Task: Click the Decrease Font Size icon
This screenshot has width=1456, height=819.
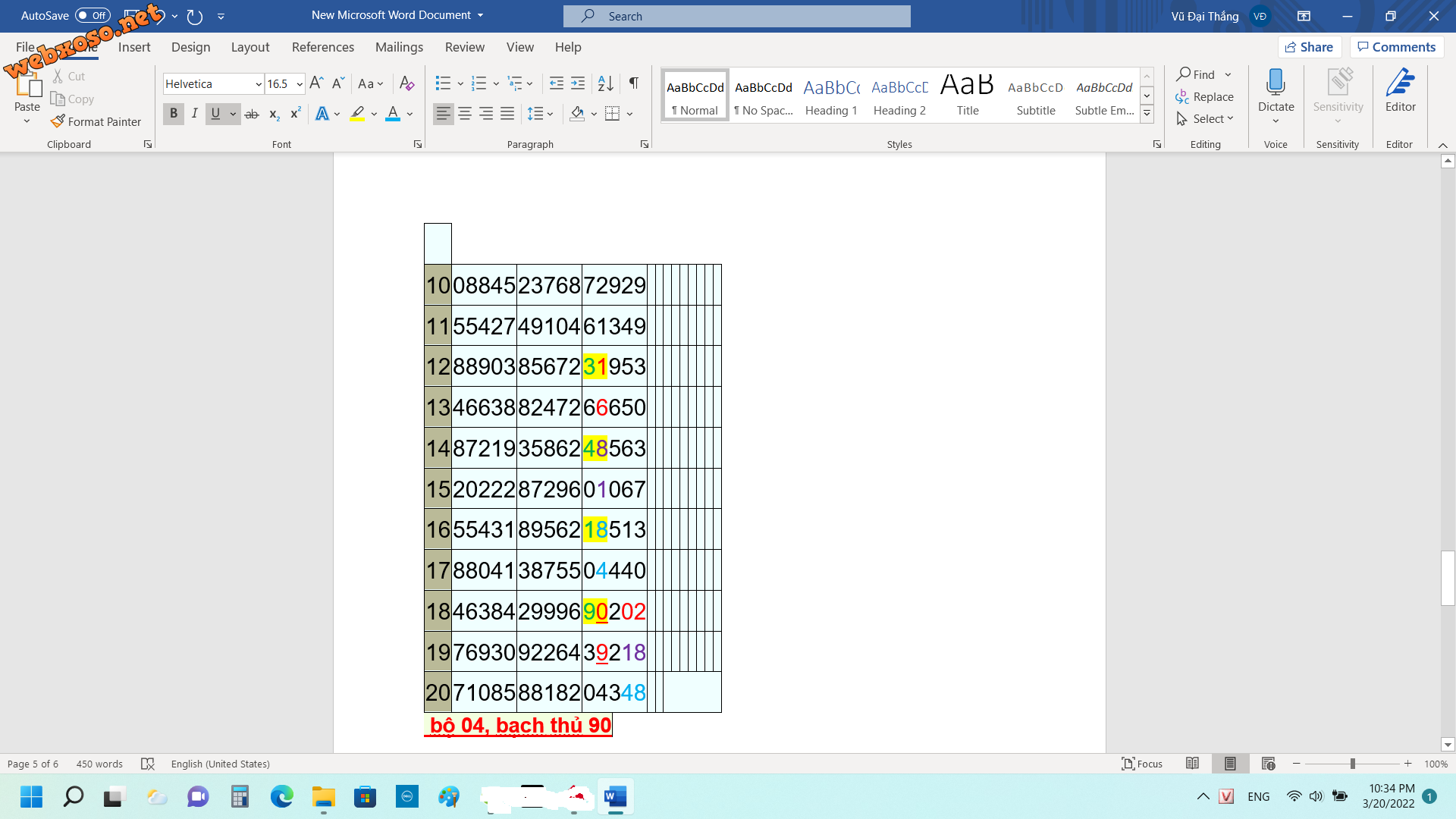Action: (x=338, y=83)
